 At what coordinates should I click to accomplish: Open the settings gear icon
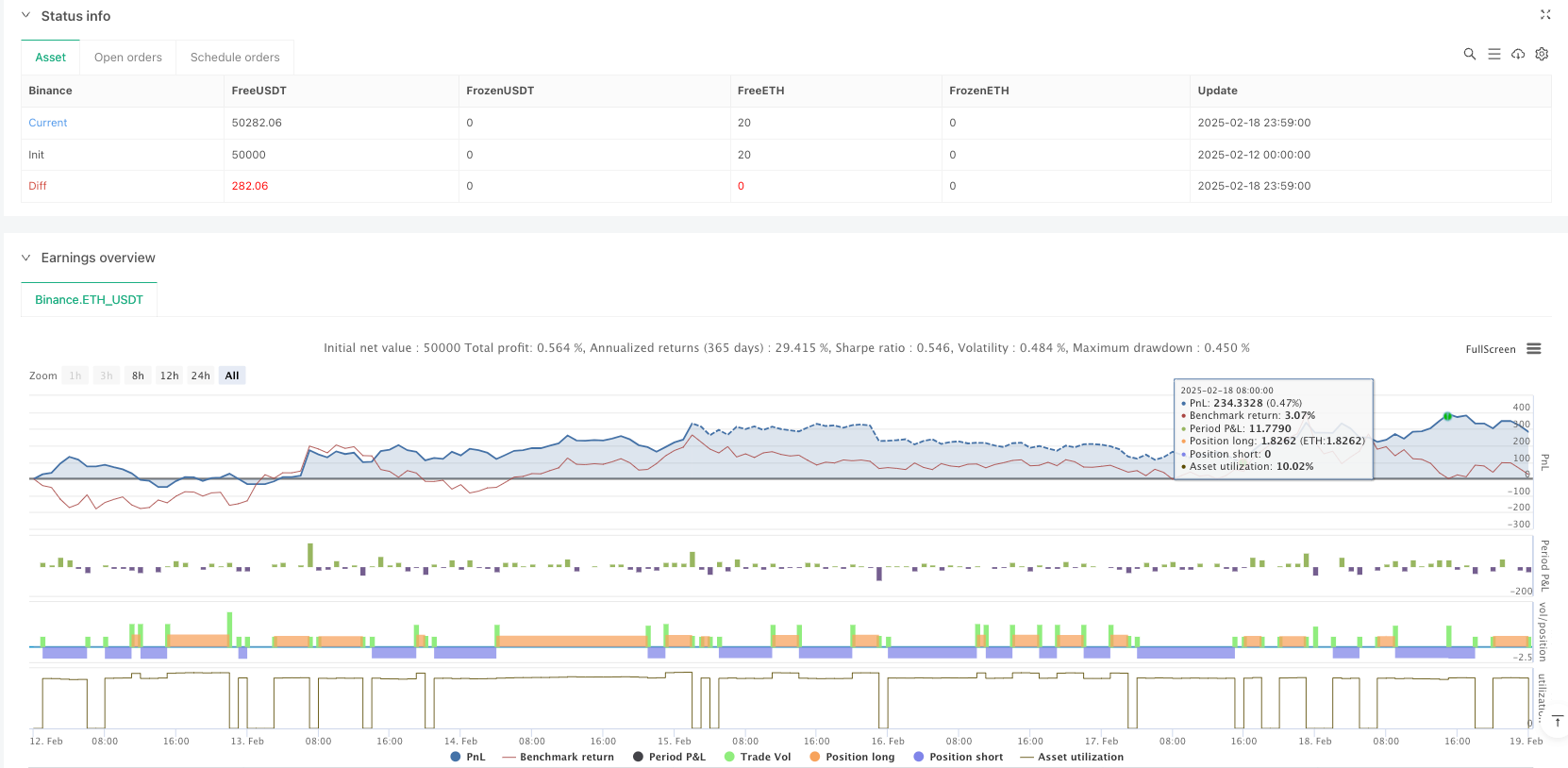click(x=1542, y=55)
